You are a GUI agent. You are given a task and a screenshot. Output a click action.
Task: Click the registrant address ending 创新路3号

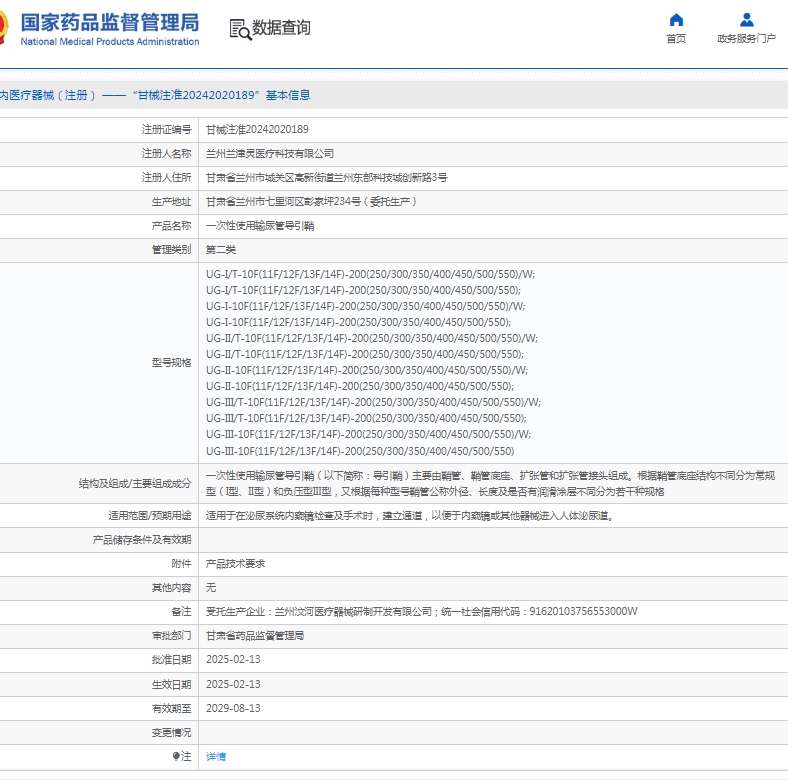(x=327, y=177)
